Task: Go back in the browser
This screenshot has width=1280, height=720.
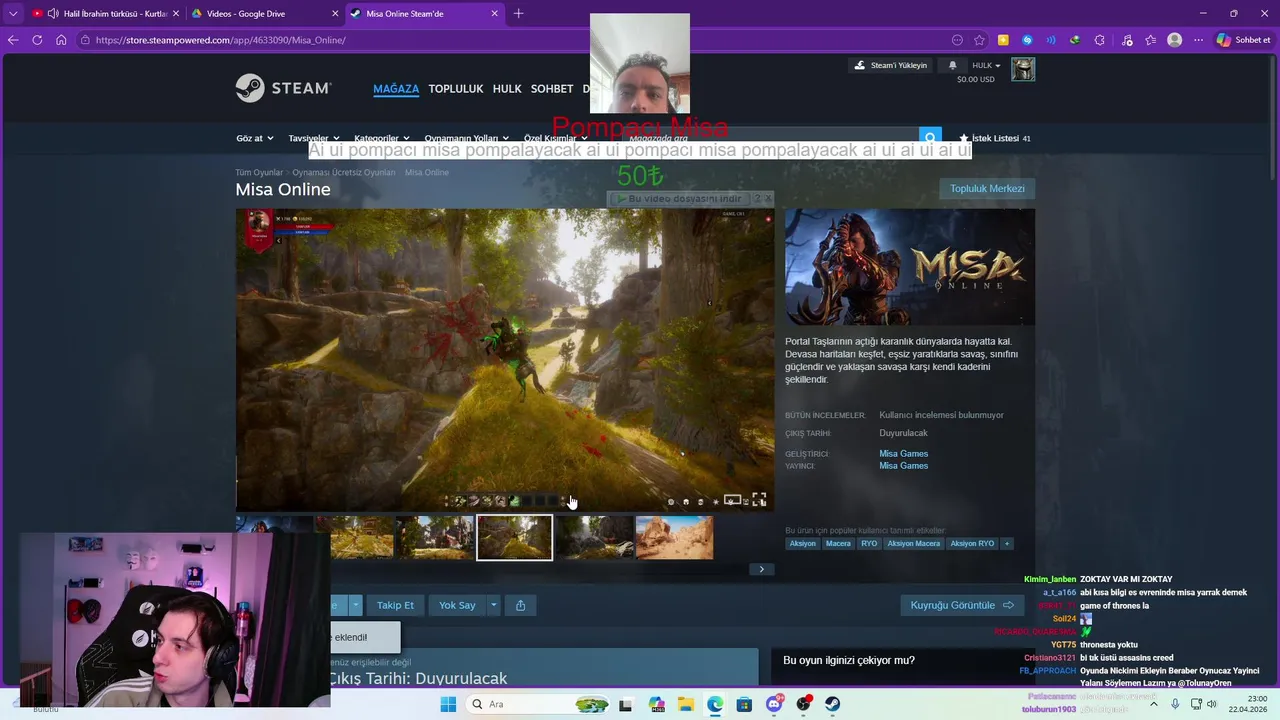Action: pos(13,40)
